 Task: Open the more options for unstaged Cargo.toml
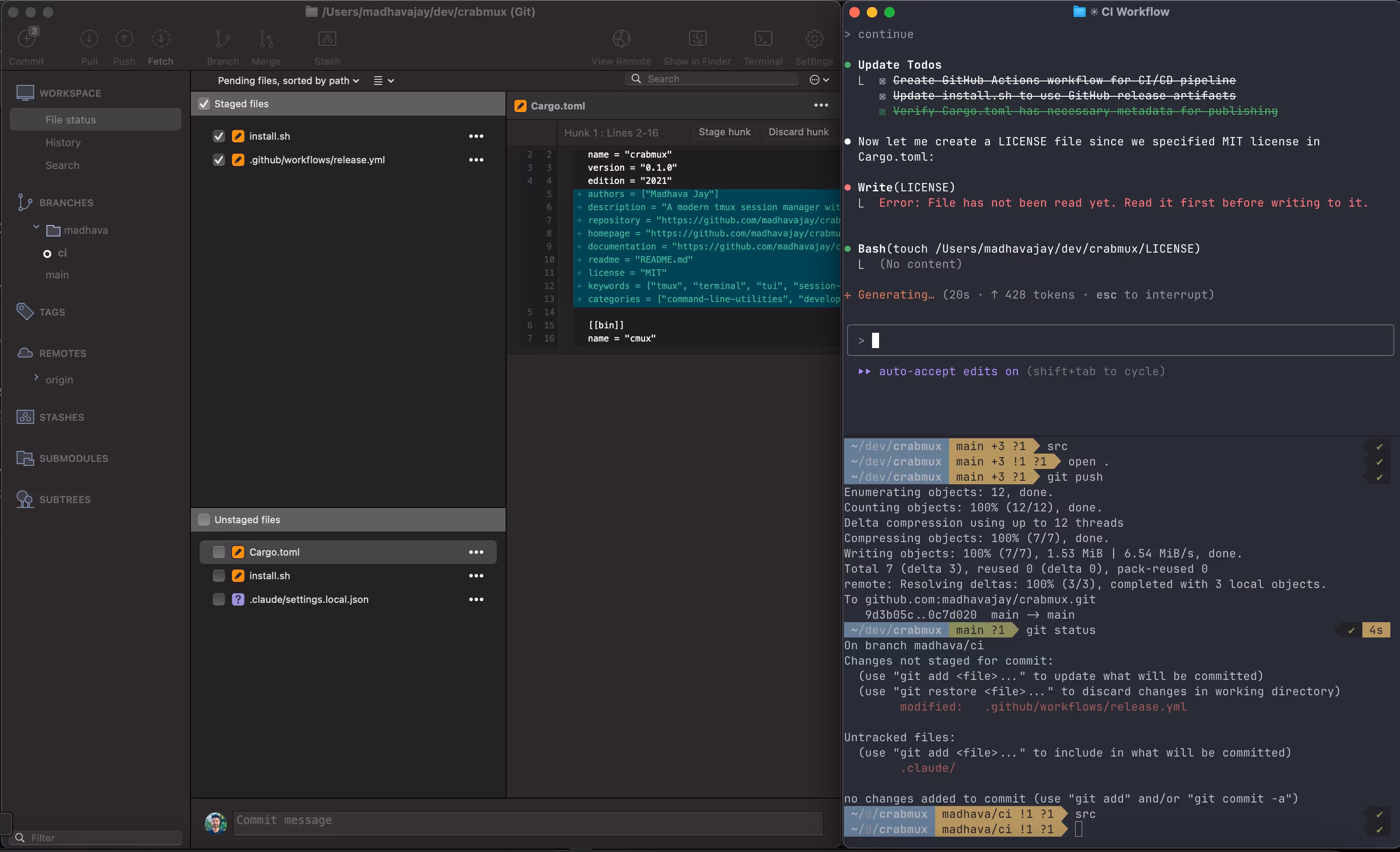[x=475, y=552]
